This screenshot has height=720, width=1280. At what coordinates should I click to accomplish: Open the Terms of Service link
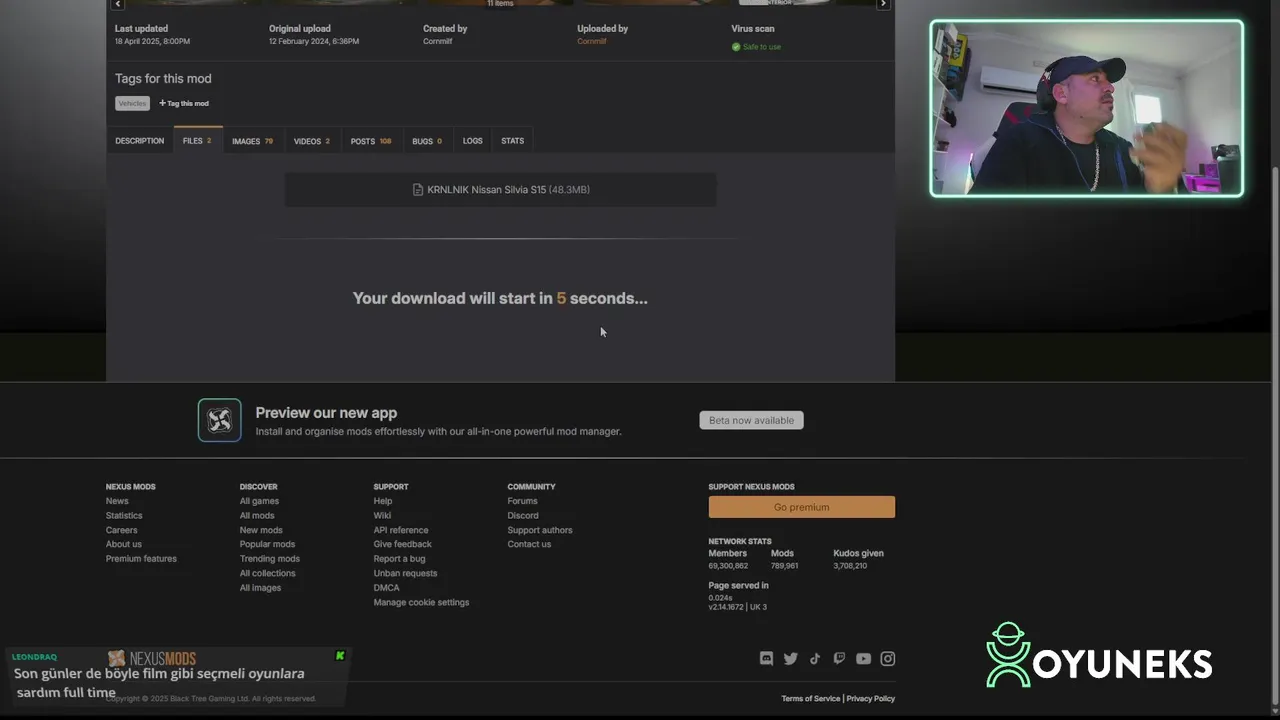810,698
